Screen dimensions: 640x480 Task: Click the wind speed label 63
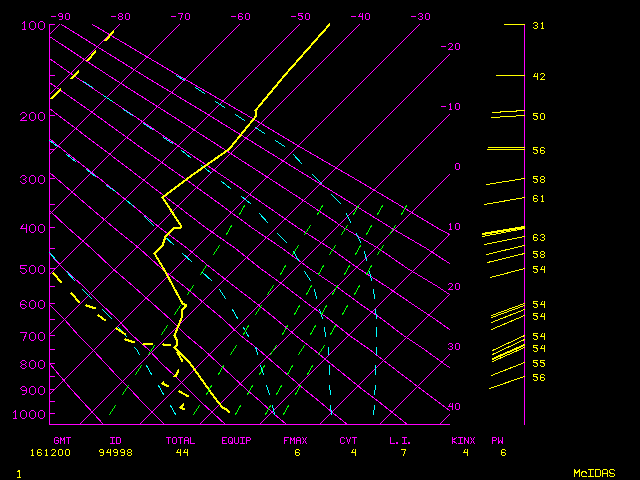pos(538,238)
